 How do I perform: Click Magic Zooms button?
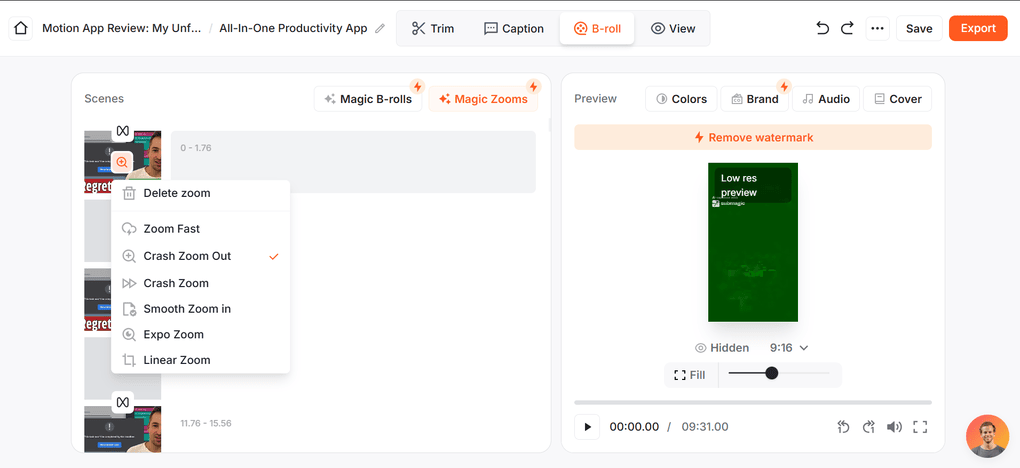pyautogui.click(x=483, y=99)
